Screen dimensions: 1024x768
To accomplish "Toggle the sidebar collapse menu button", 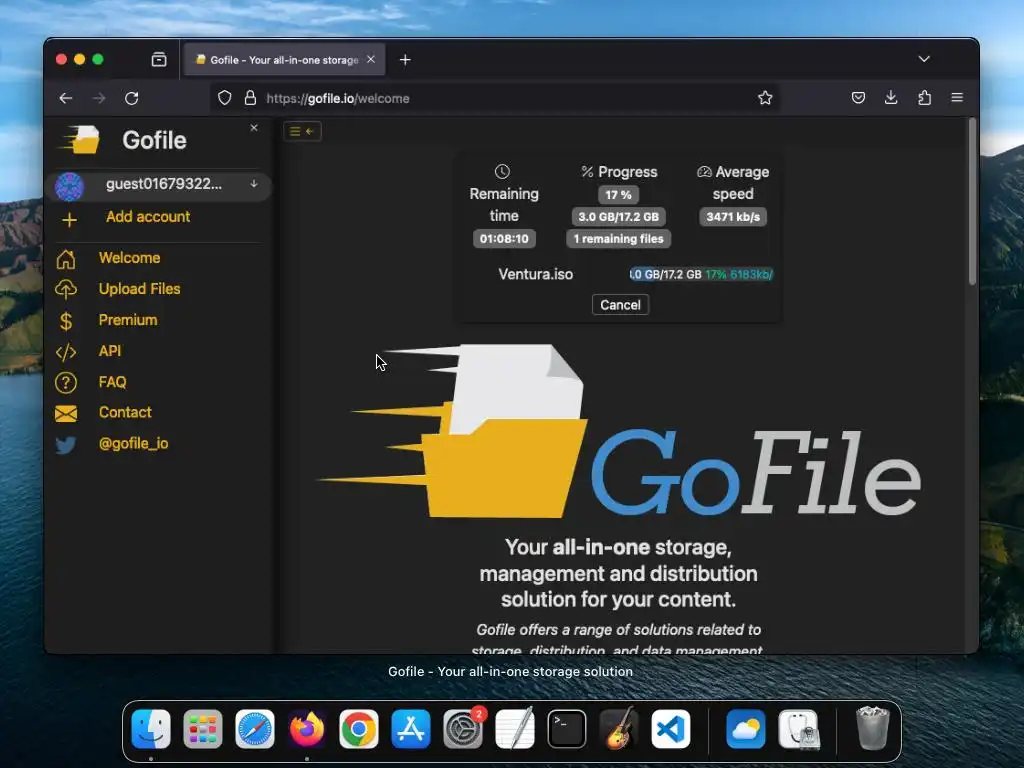I will click(x=302, y=131).
